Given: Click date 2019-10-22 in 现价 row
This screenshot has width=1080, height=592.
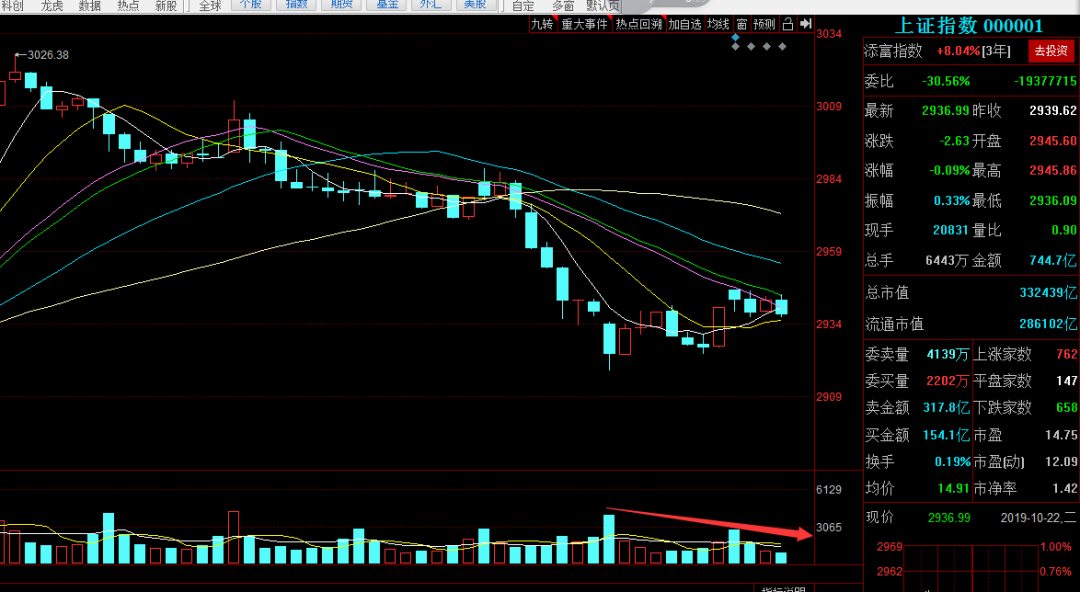Looking at the screenshot, I should (1030, 517).
